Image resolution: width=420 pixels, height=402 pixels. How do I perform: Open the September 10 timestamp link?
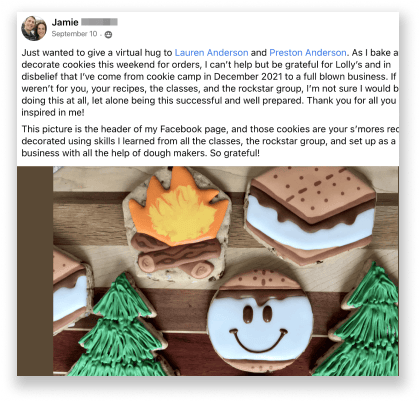[x=74, y=34]
